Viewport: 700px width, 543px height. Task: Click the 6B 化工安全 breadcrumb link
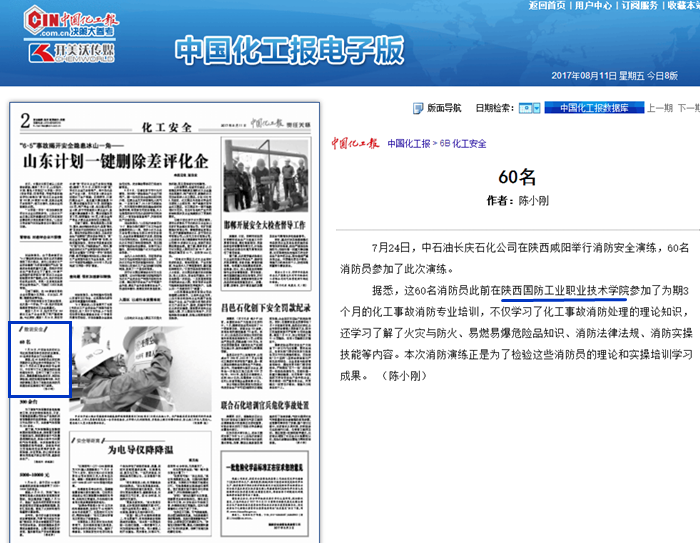tap(463, 144)
